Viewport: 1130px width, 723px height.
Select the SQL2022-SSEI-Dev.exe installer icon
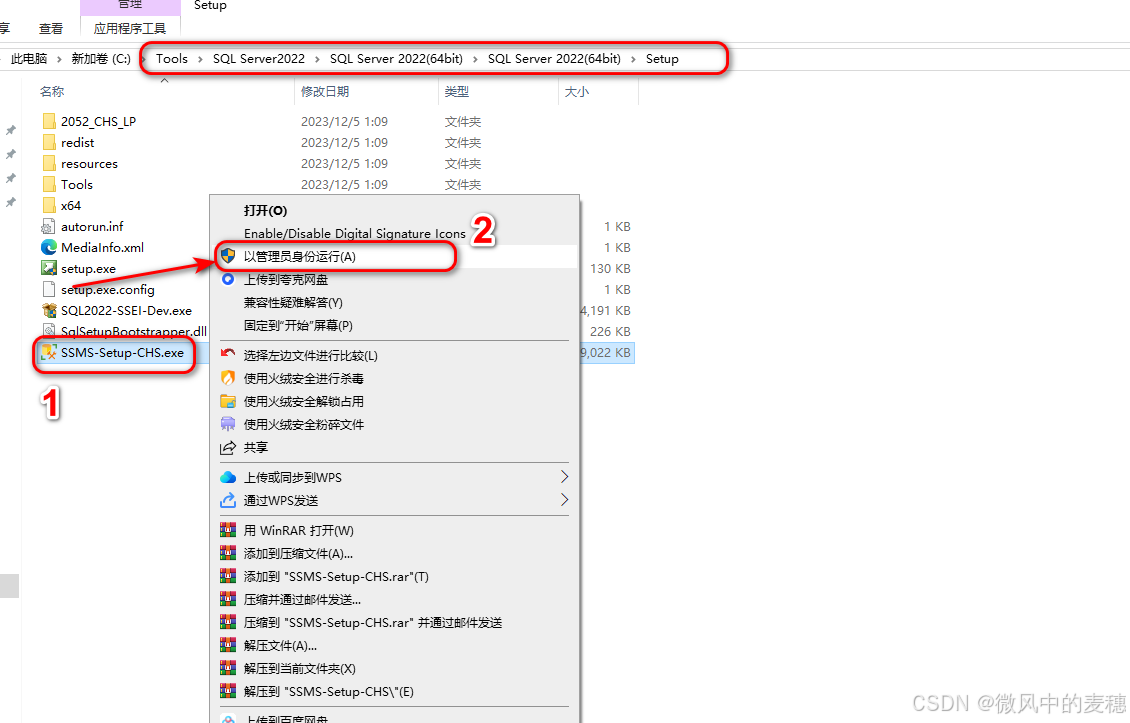click(x=49, y=310)
